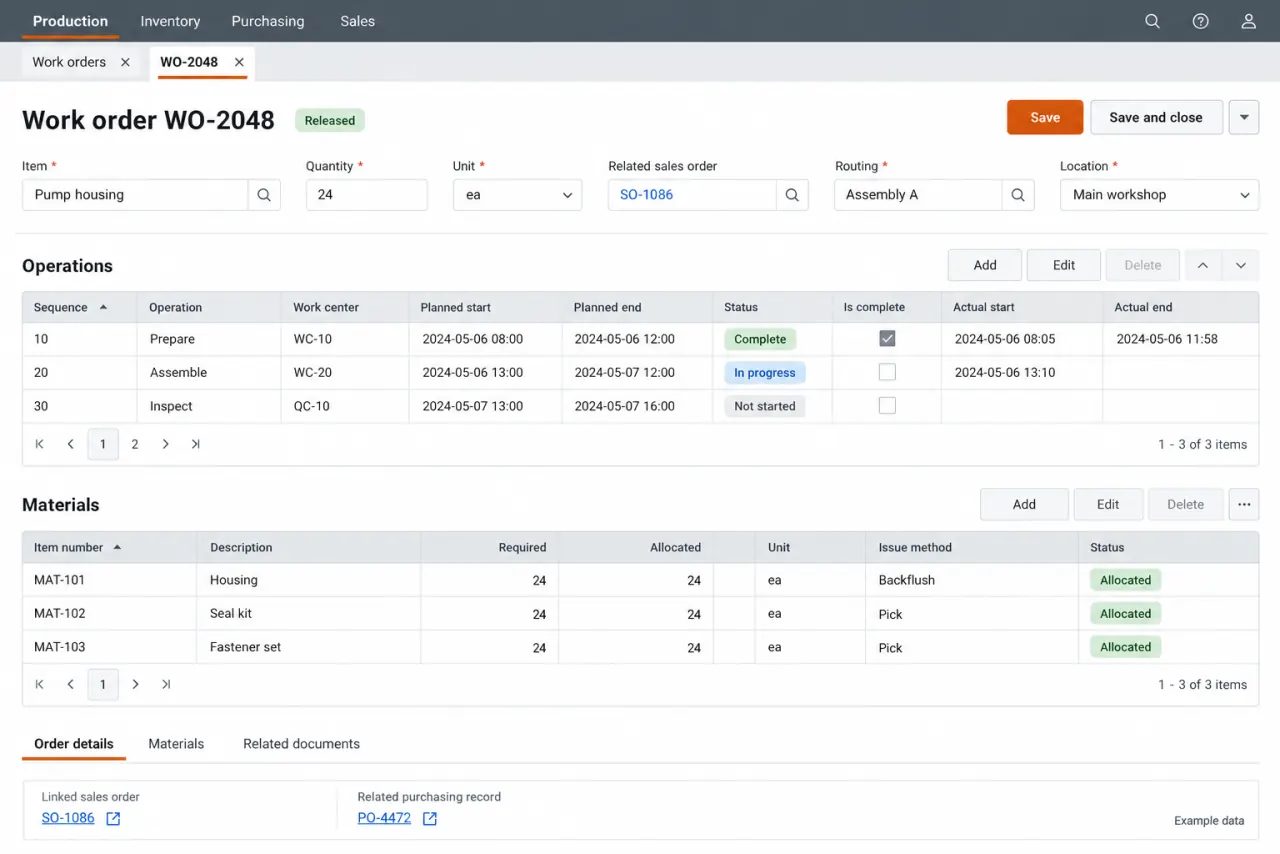Look up item with Pump housing search icon
Image resolution: width=1280 pixels, height=854 pixels.
pos(264,195)
